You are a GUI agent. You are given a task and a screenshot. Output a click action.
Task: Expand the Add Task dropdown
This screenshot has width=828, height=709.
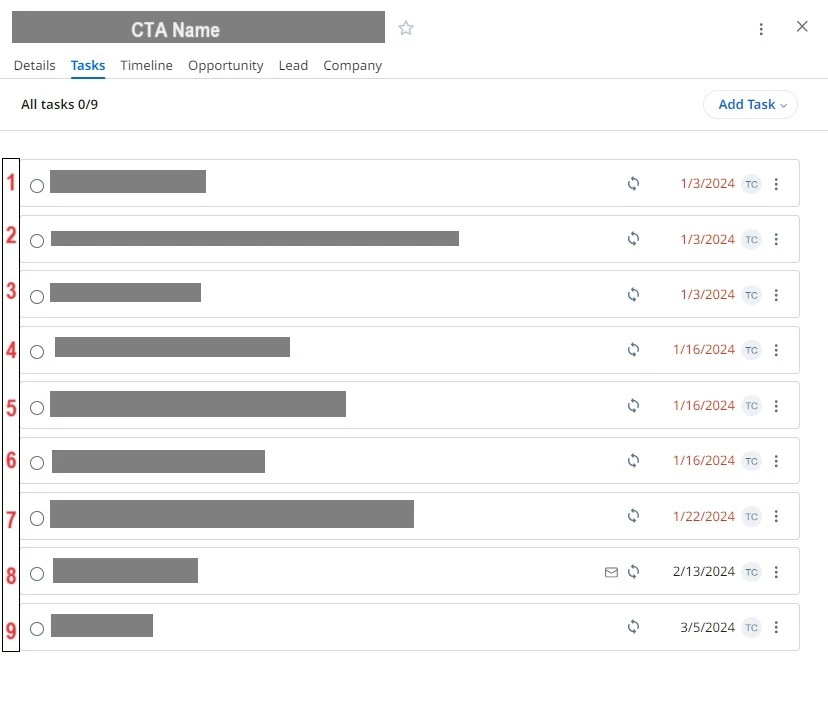click(750, 105)
